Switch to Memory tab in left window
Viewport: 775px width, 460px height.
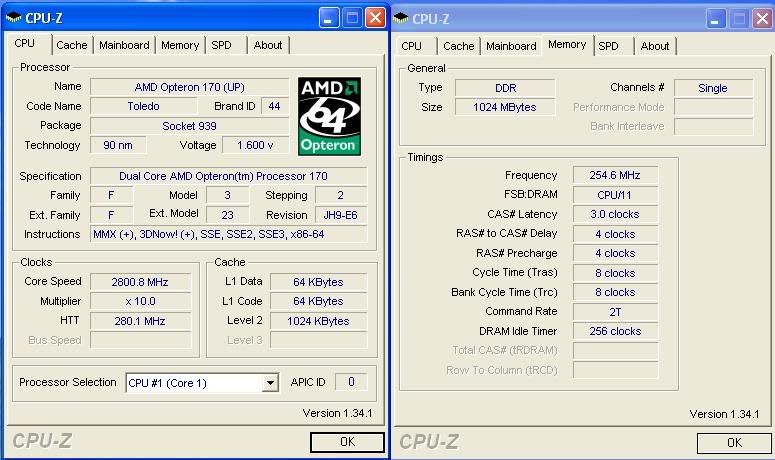(x=180, y=45)
